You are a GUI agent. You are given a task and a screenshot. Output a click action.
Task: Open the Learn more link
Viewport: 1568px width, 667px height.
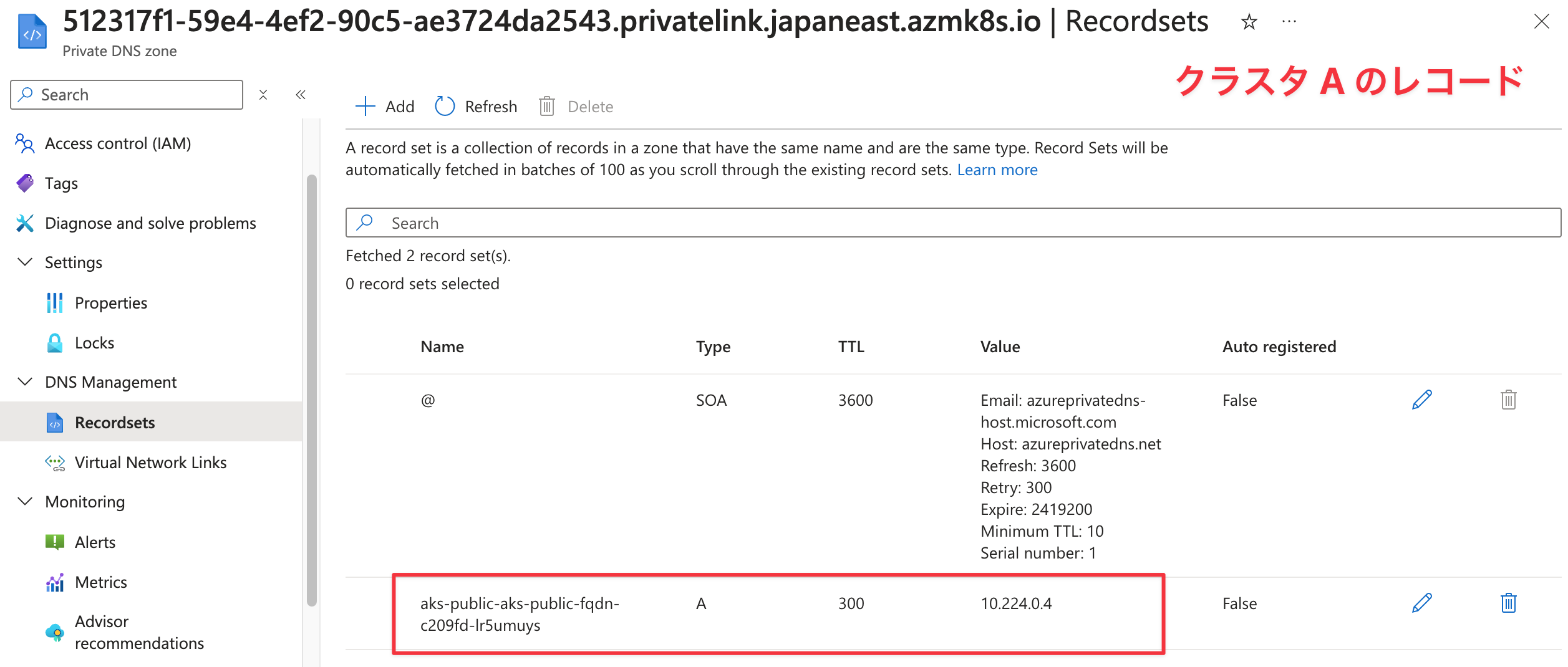click(x=997, y=170)
